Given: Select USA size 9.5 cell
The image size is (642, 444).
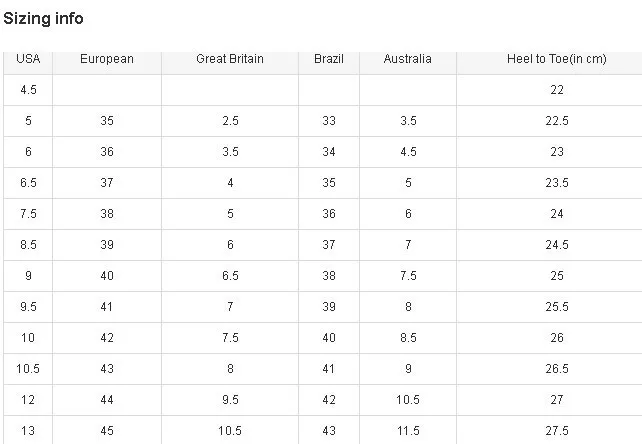Looking at the screenshot, I should click(x=28, y=307).
